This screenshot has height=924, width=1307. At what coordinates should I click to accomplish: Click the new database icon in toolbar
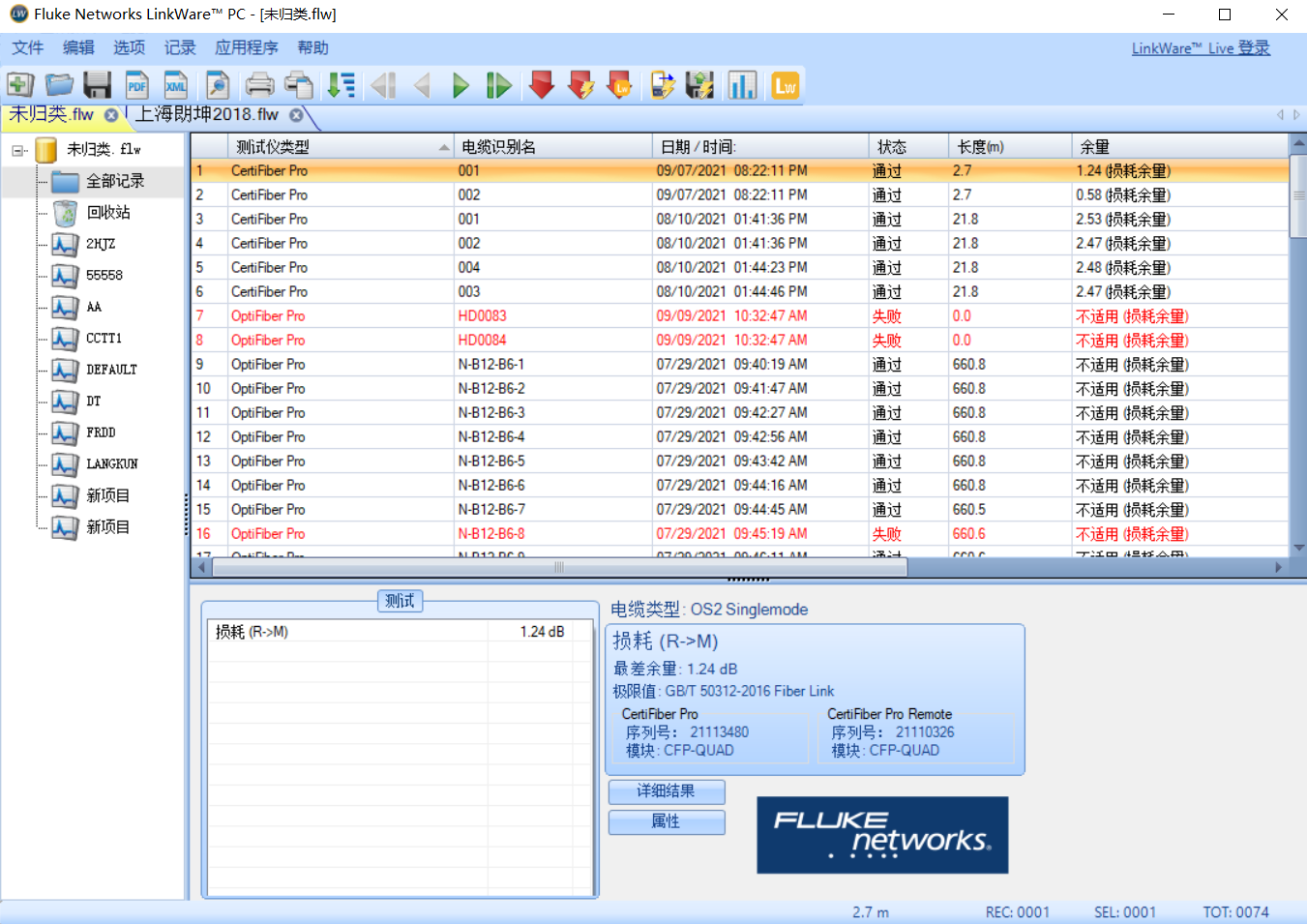[19, 85]
